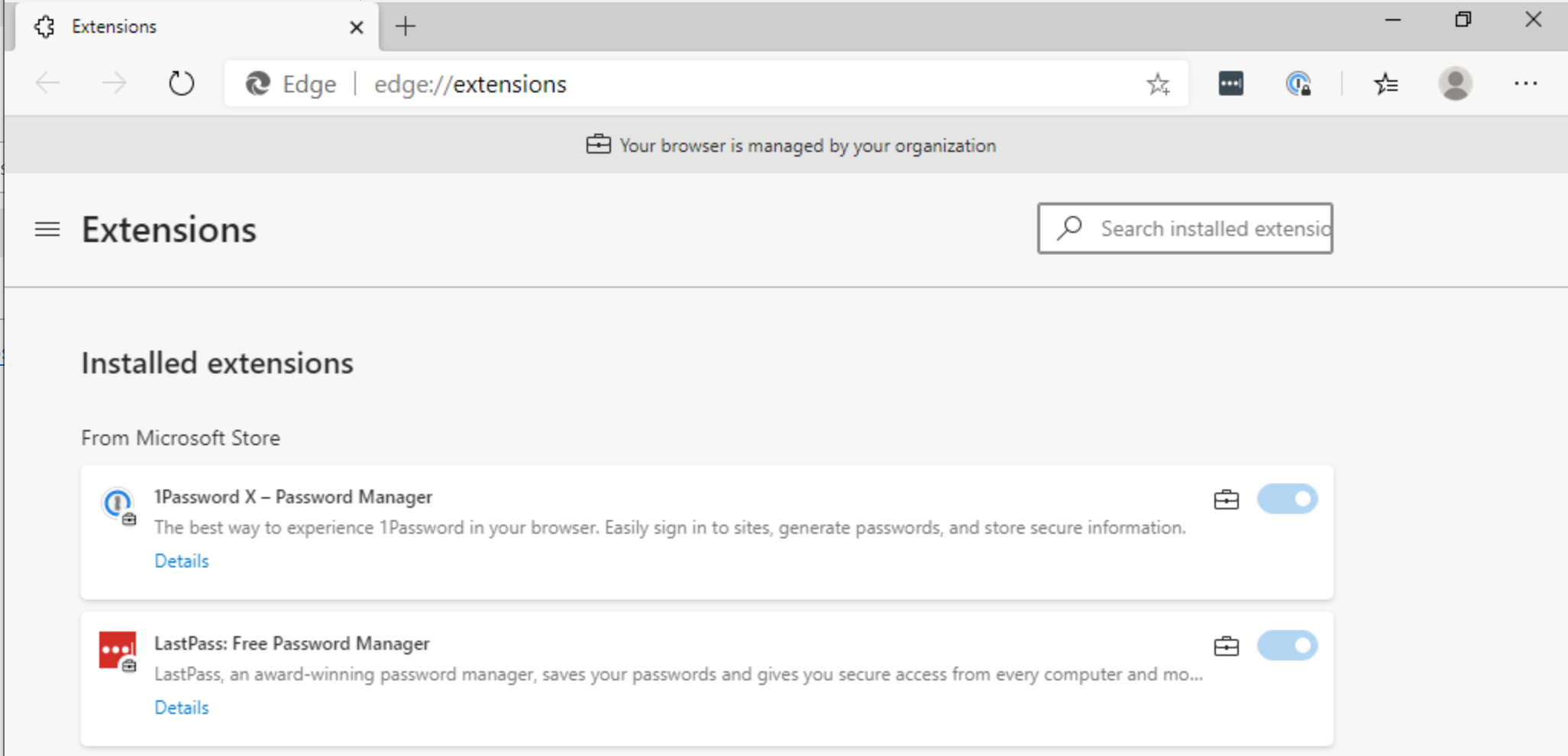Click the 1Password X extension logo
Viewport: 1568px width, 756px height.
click(x=118, y=504)
